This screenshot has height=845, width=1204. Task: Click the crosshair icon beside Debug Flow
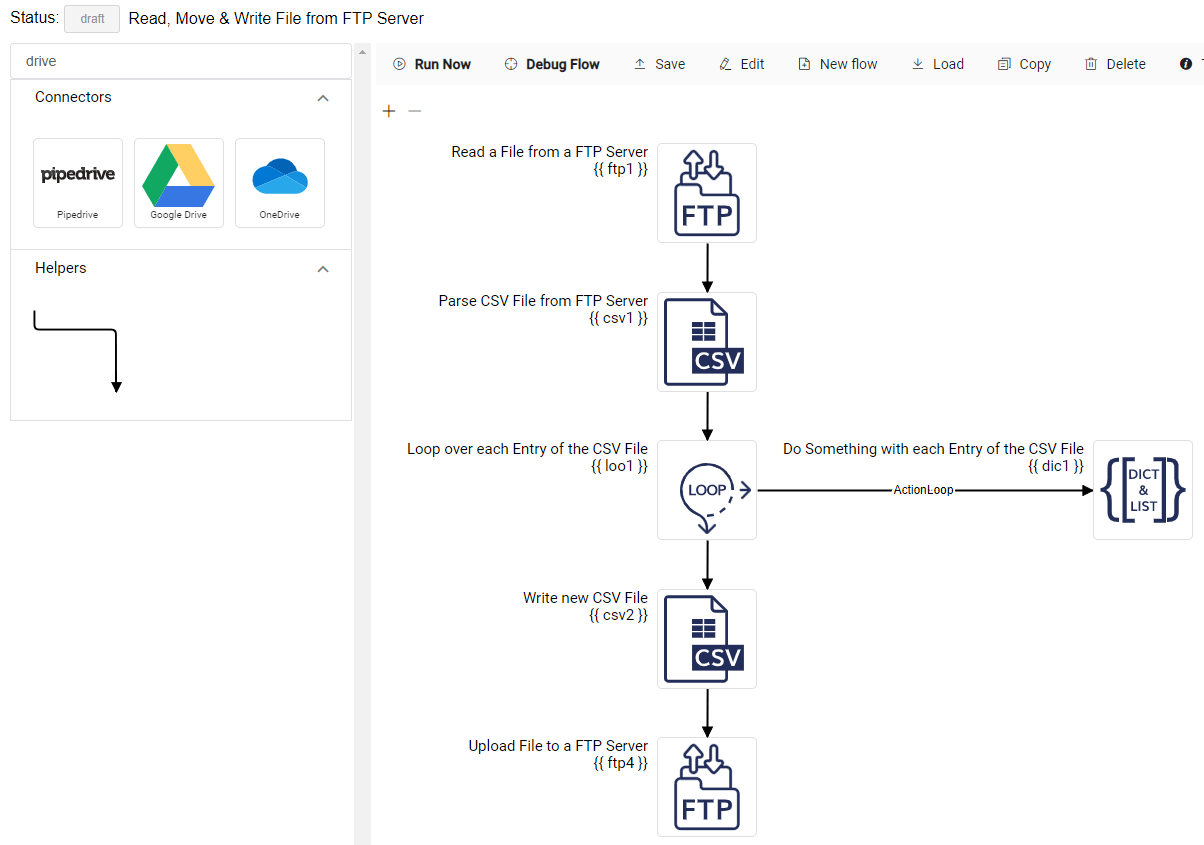510,64
